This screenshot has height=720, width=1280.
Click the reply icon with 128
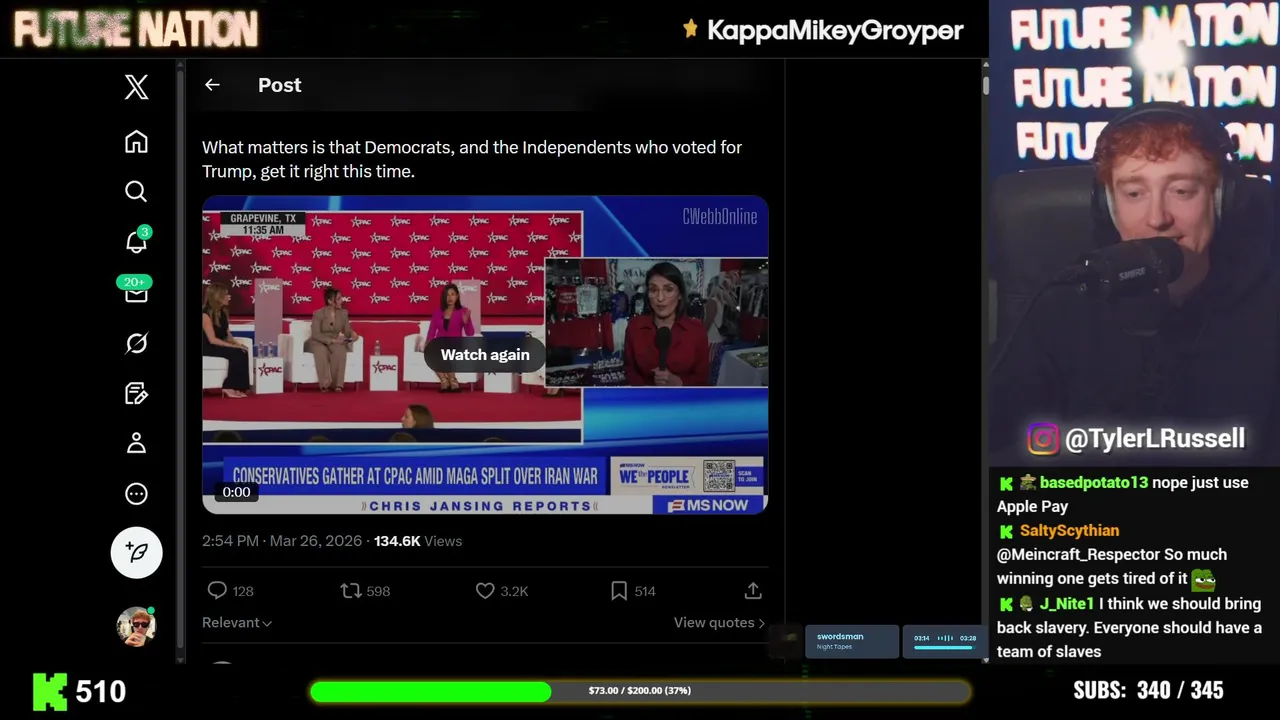(217, 591)
